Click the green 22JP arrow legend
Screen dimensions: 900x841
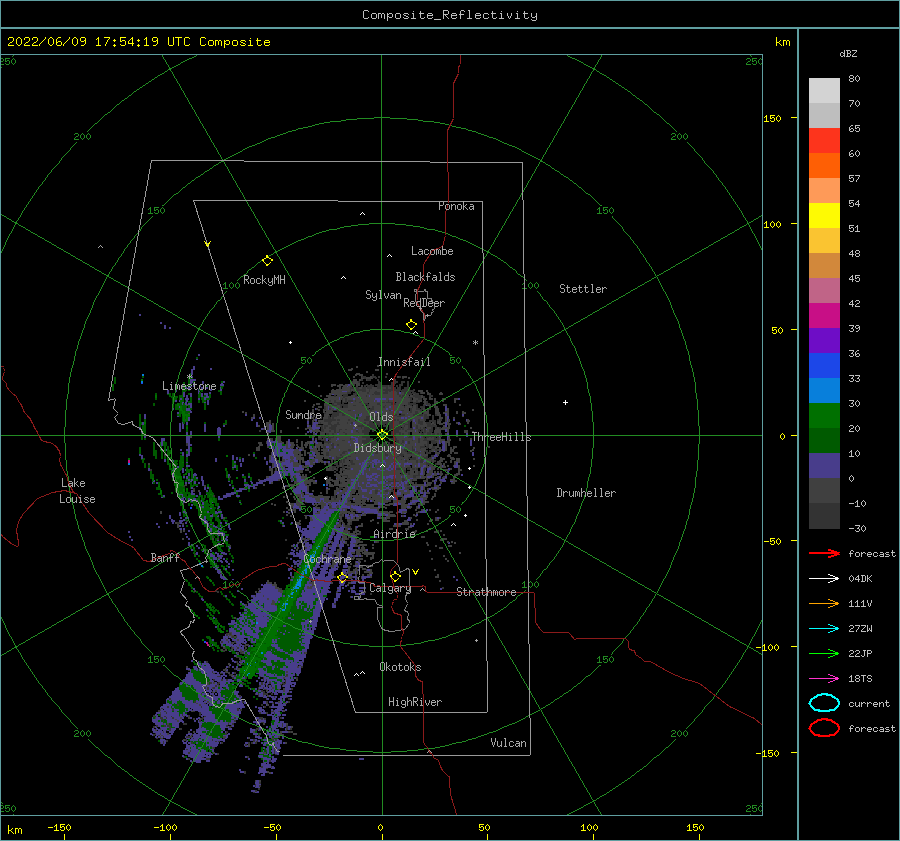tap(824, 653)
